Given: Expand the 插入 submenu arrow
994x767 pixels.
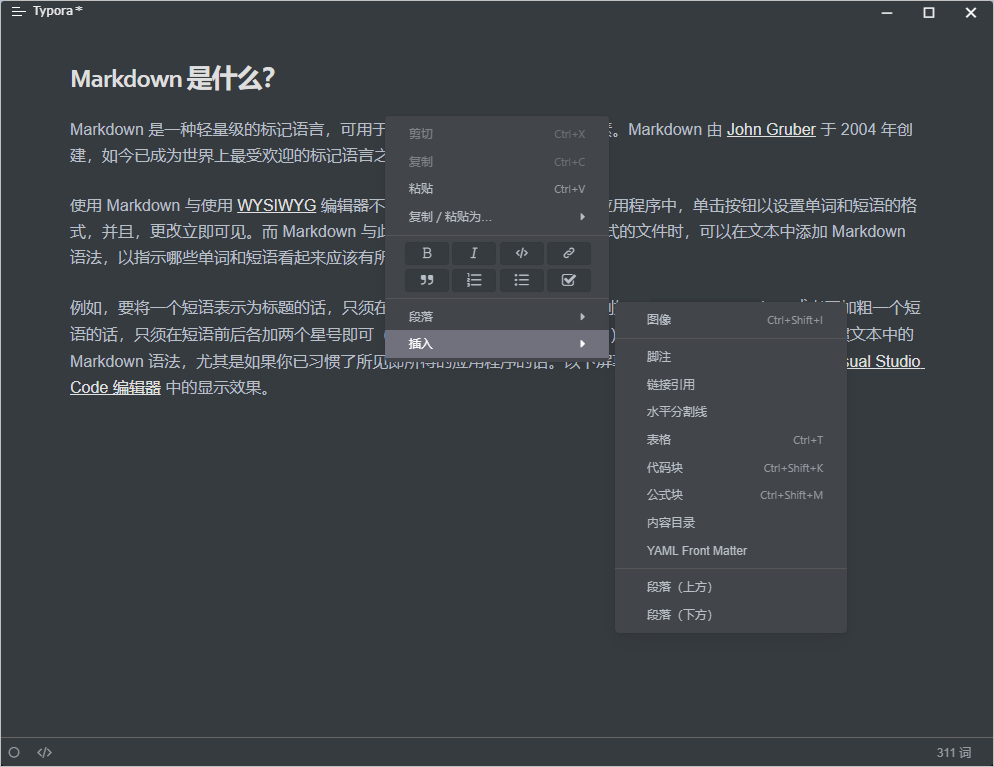Looking at the screenshot, I should [582, 344].
